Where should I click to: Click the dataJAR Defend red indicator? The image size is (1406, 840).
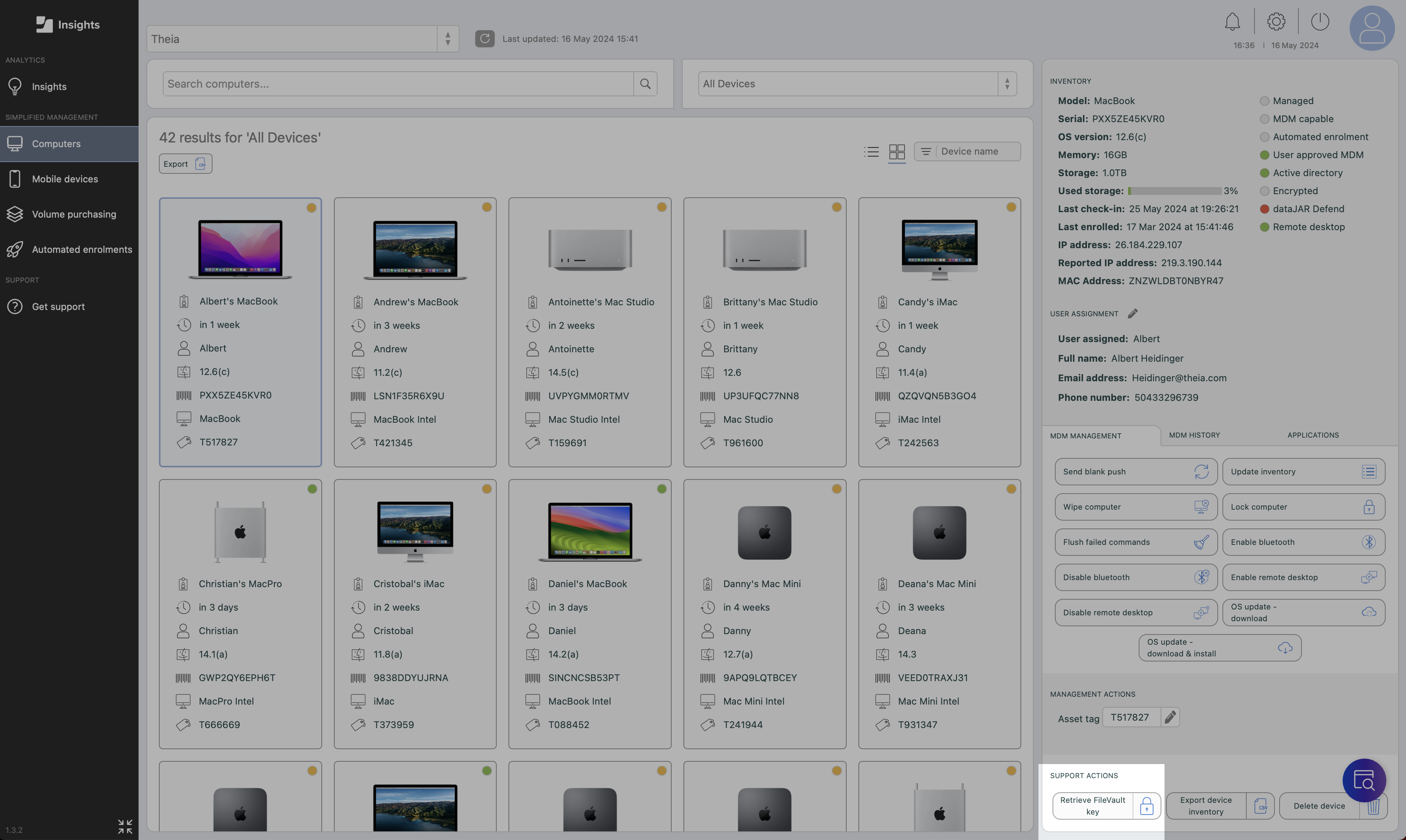pos(1264,209)
